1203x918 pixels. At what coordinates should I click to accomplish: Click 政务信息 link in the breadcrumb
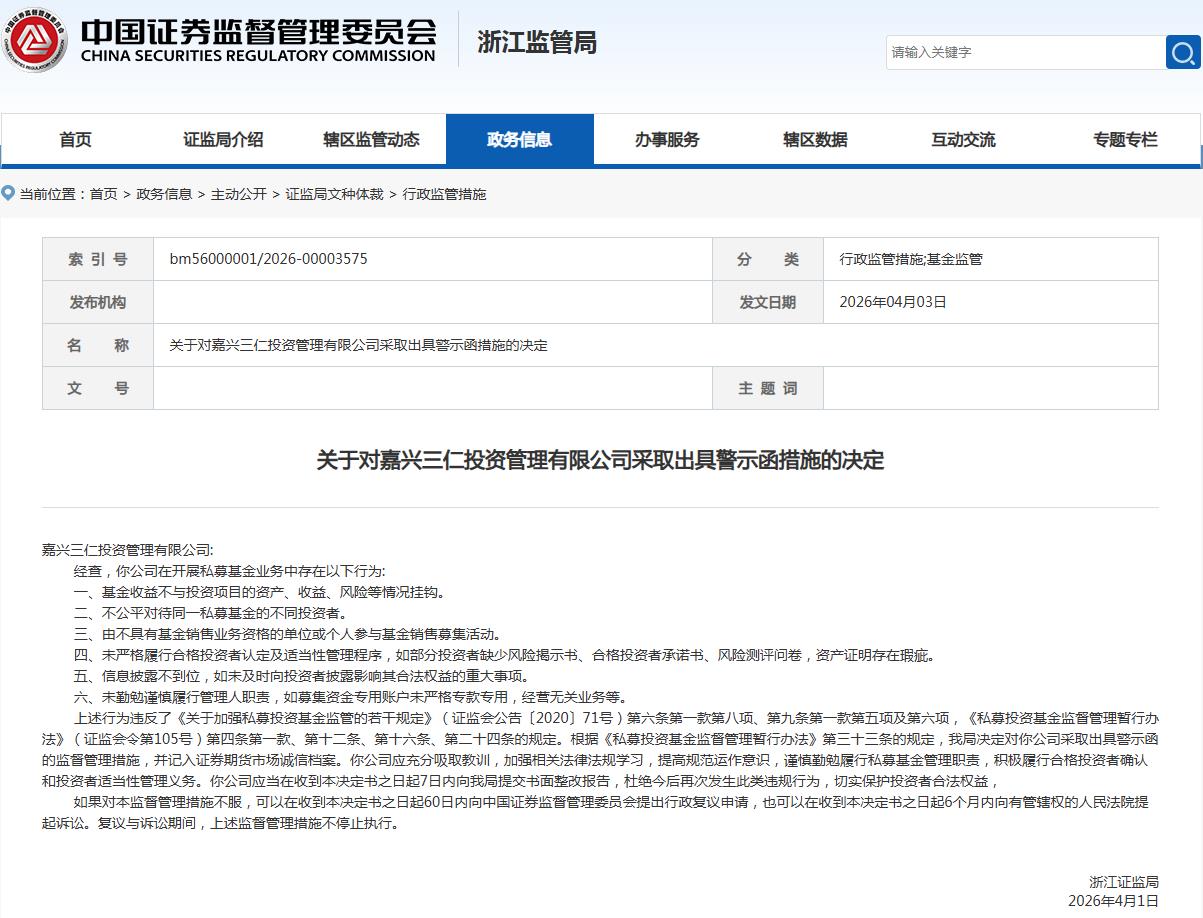point(164,194)
